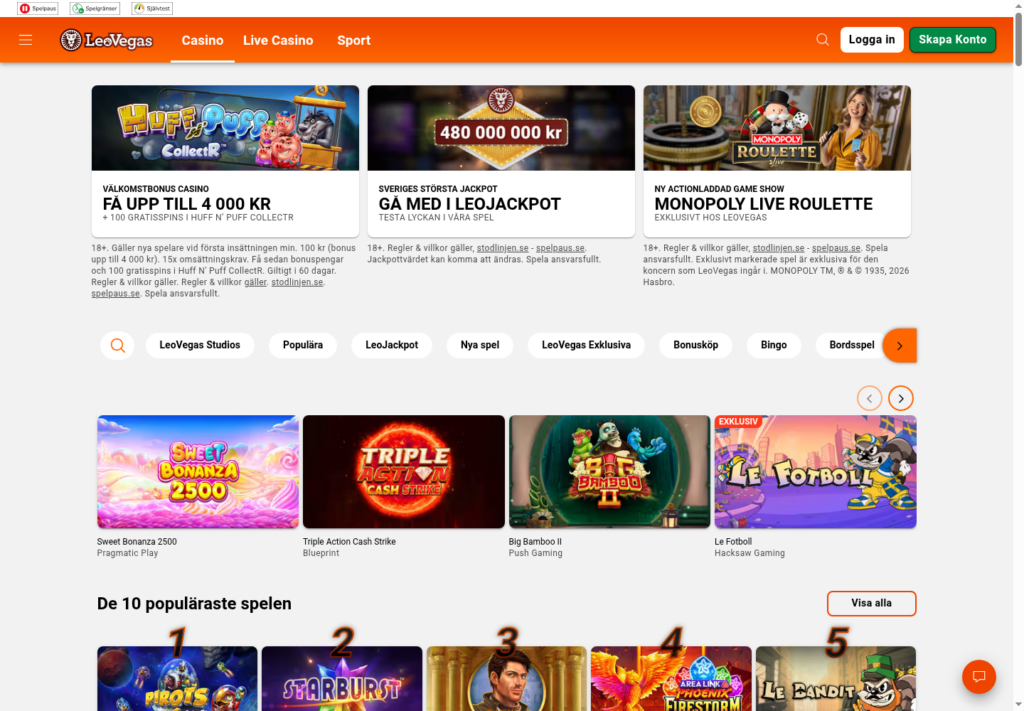
Task: Click Visa alla for popular games
Action: pos(871,603)
